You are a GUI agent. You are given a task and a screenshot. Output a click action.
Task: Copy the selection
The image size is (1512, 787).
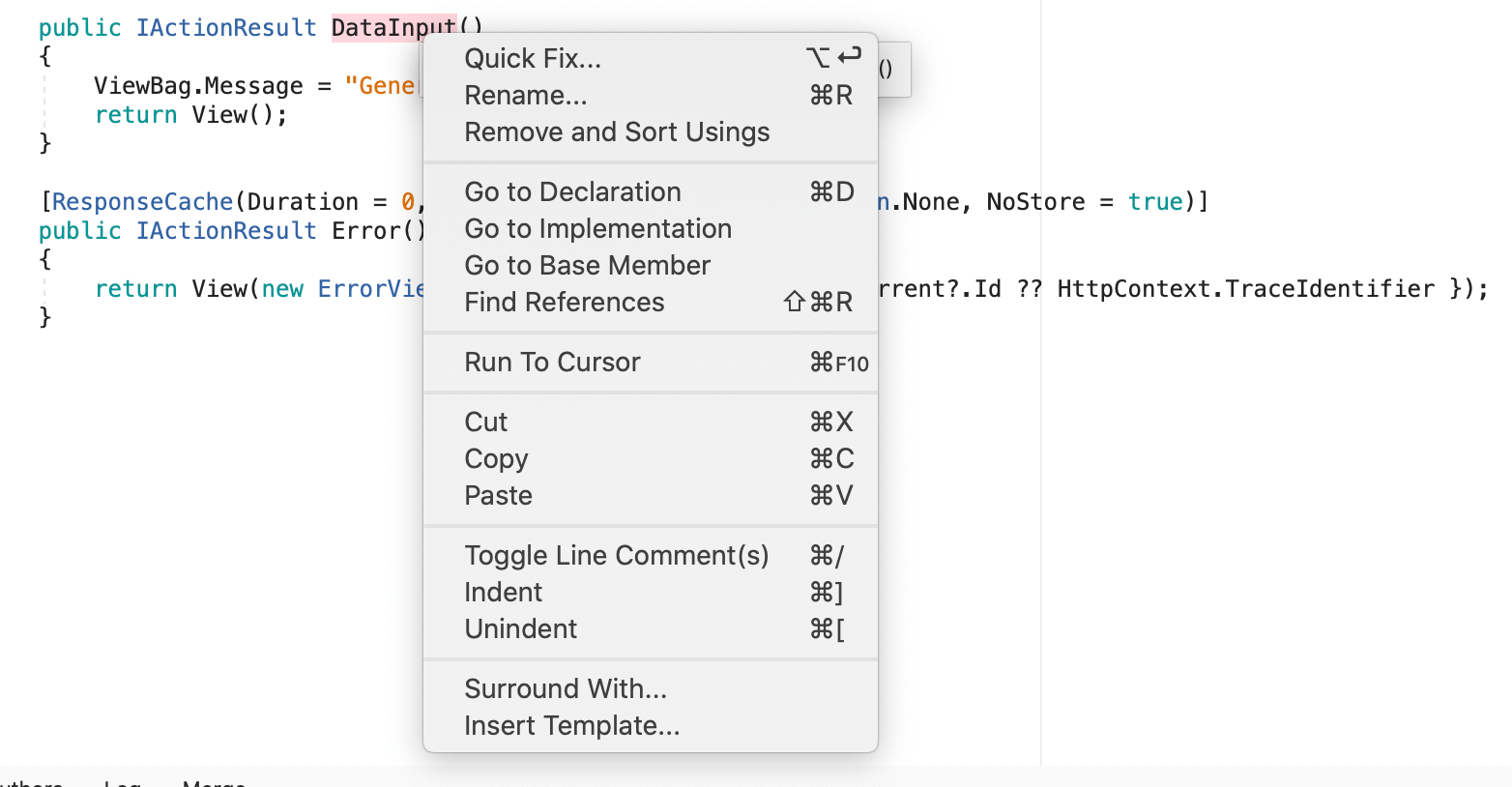pyautogui.click(x=496, y=458)
